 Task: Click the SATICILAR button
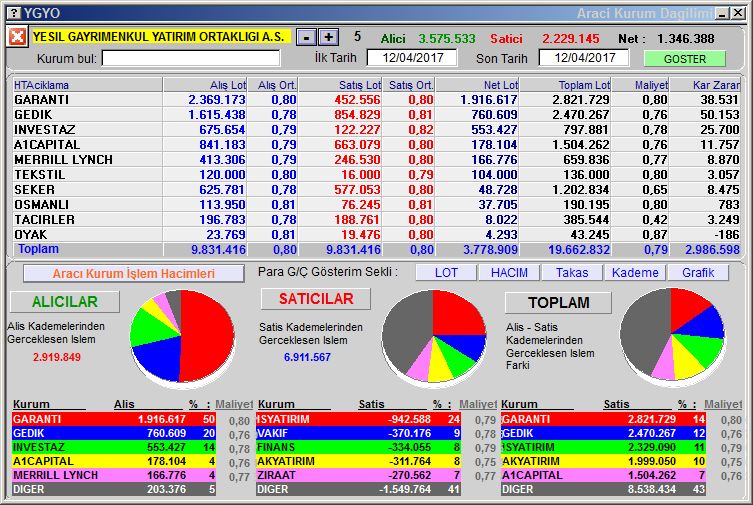coord(315,299)
